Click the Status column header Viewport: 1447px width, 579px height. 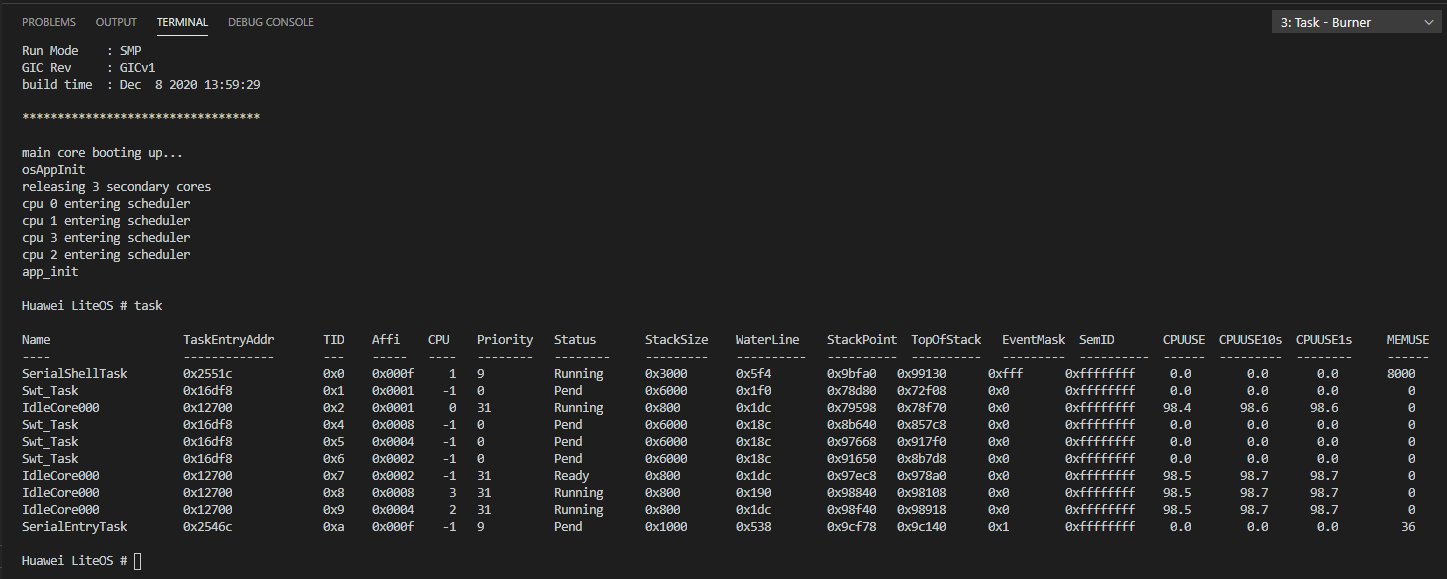pos(575,340)
